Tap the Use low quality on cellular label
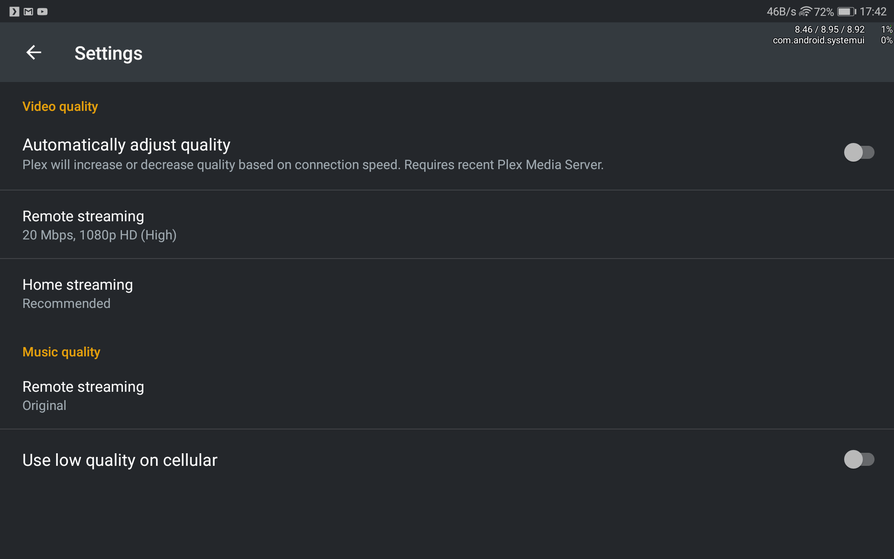 [120, 460]
